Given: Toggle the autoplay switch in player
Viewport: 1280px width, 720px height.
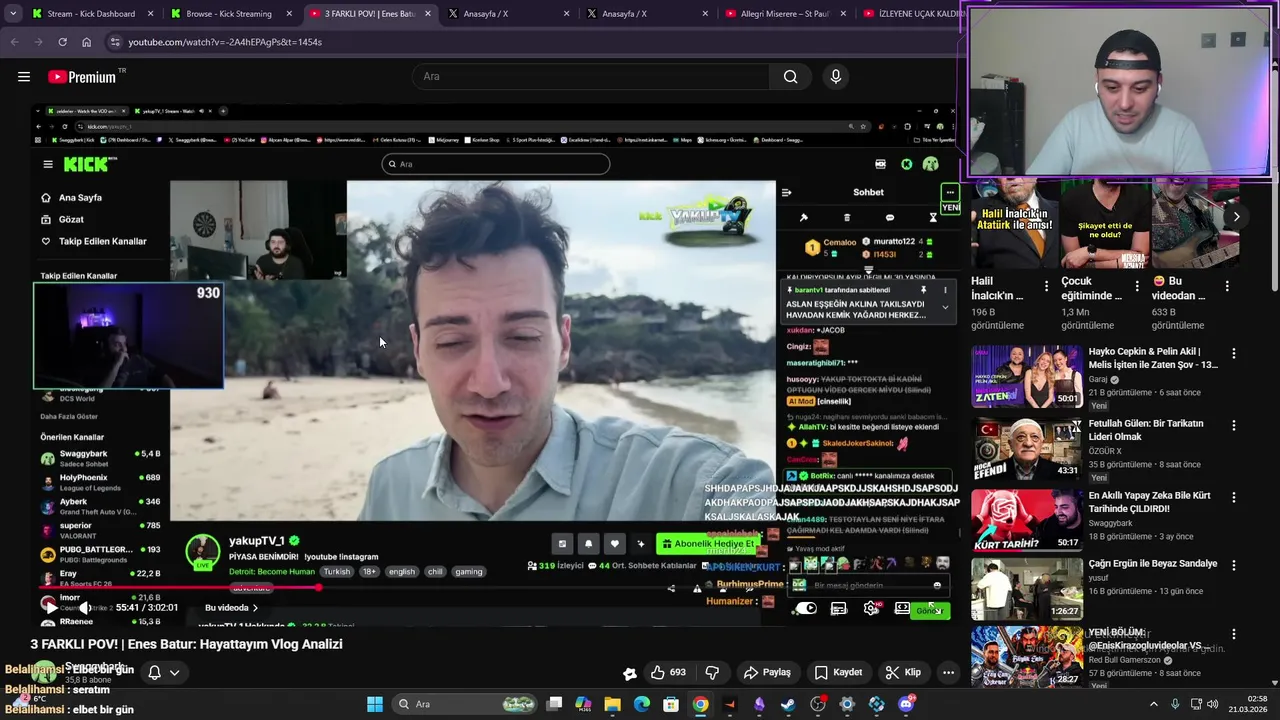Looking at the screenshot, I should pos(806,608).
